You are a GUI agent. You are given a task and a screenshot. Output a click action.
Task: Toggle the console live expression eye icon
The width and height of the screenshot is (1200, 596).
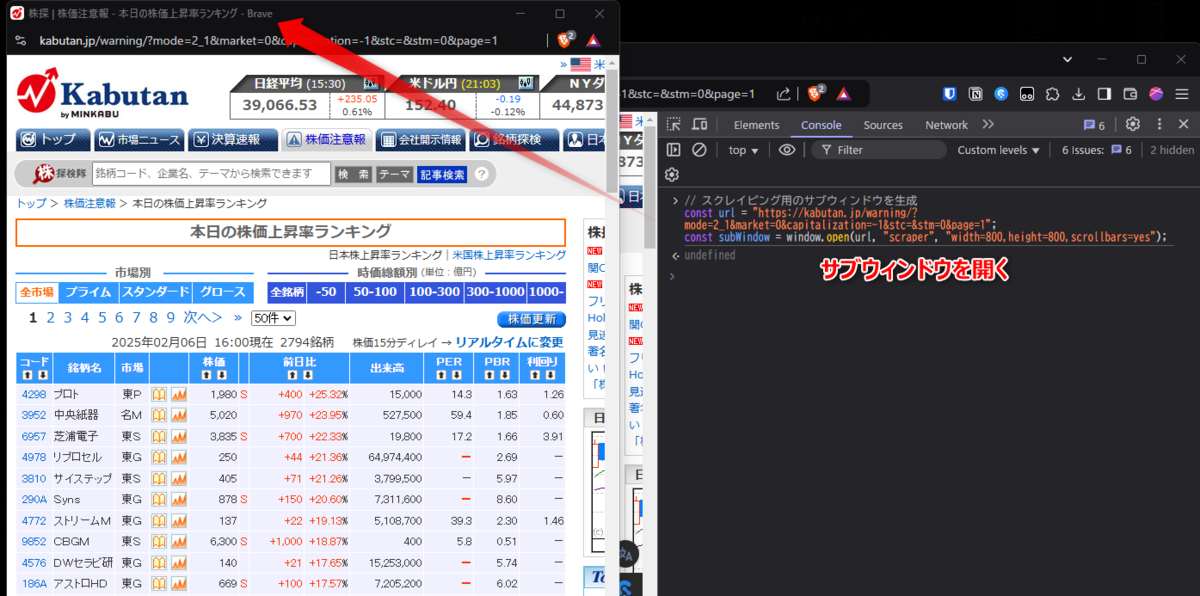click(787, 150)
